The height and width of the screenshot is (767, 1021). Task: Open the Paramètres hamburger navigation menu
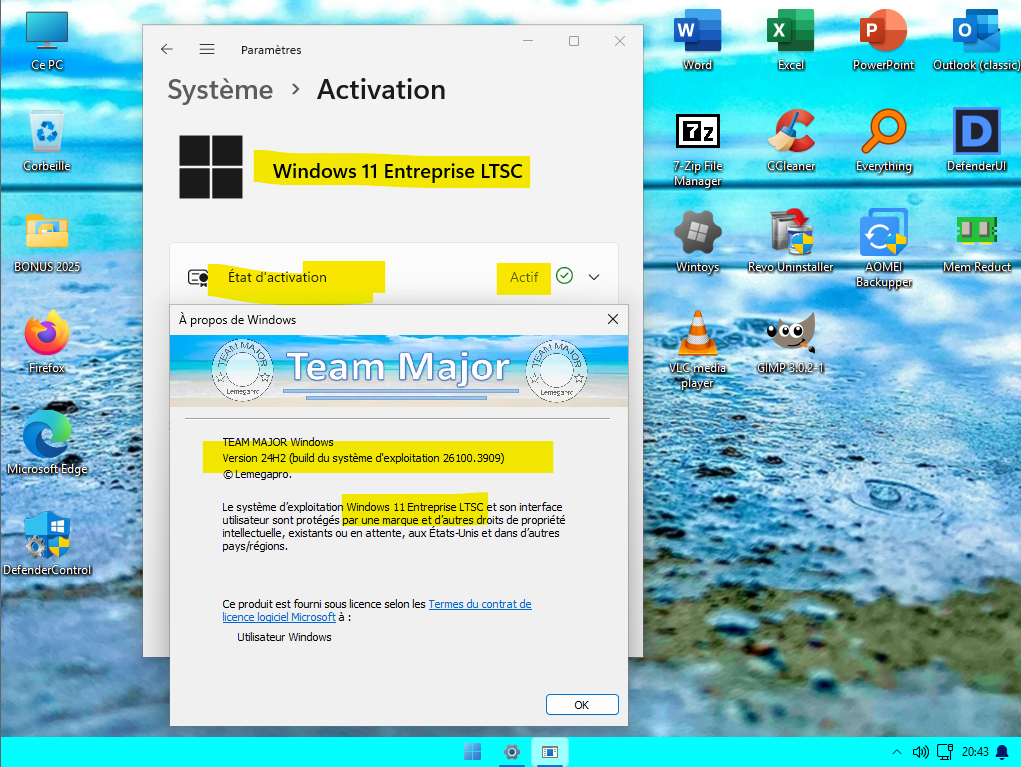point(207,49)
